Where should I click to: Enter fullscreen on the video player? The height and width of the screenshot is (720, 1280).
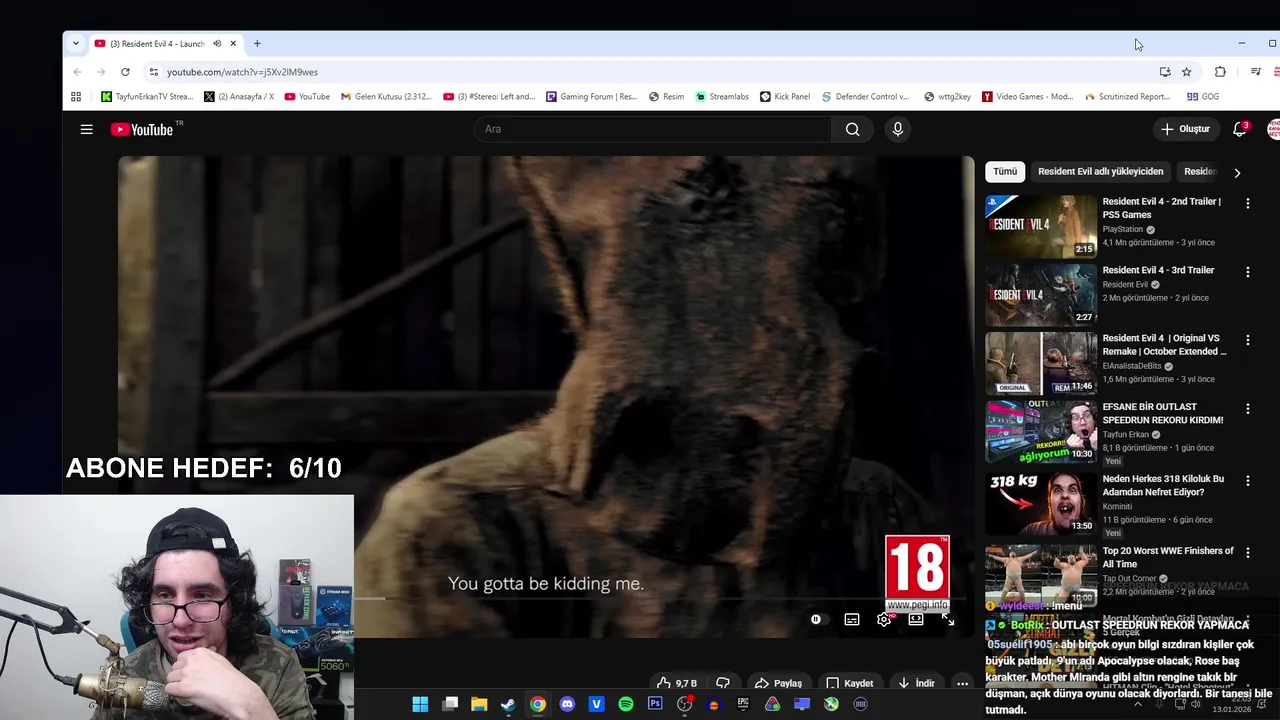(948, 620)
